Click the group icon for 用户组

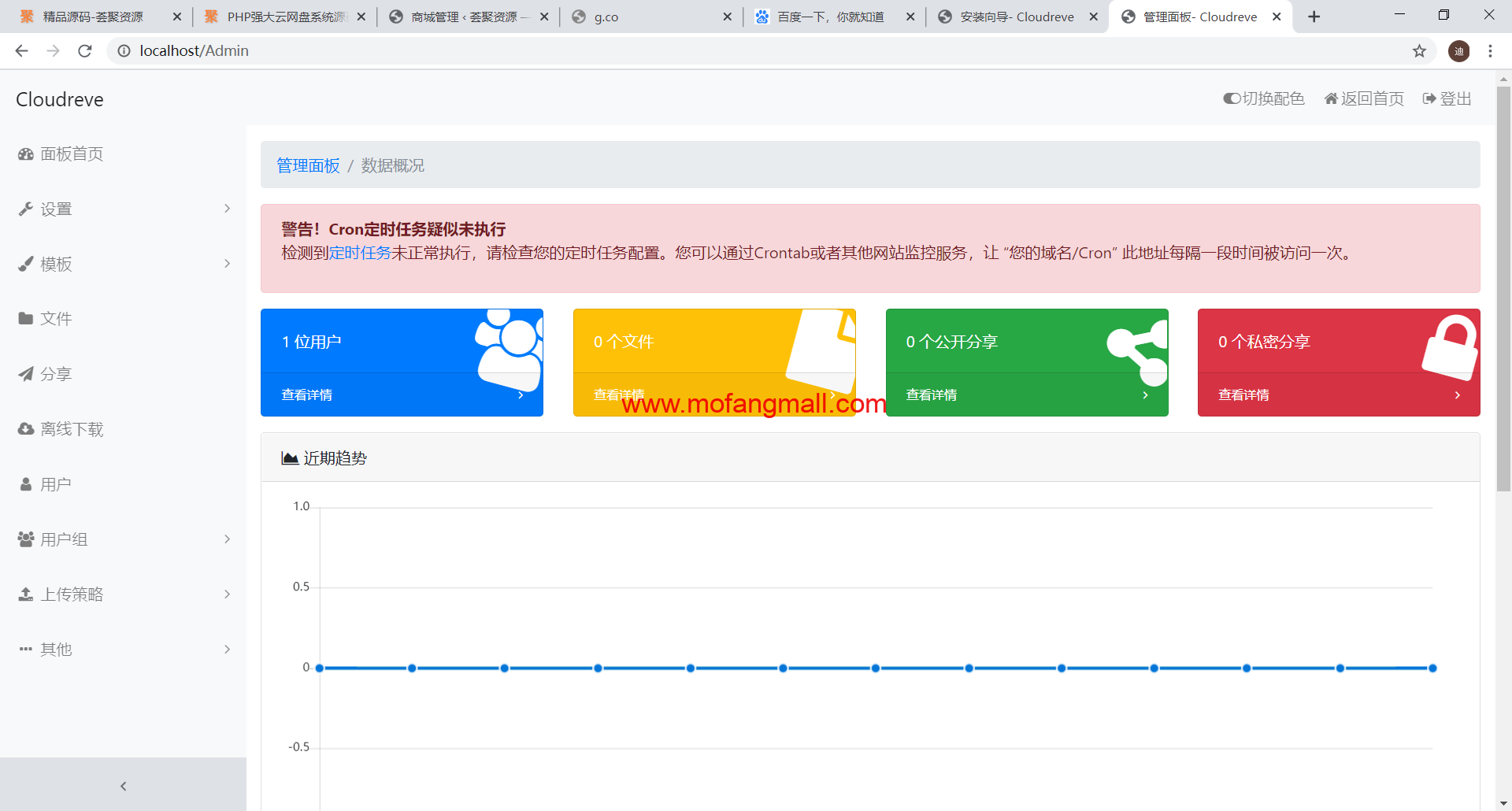point(26,539)
